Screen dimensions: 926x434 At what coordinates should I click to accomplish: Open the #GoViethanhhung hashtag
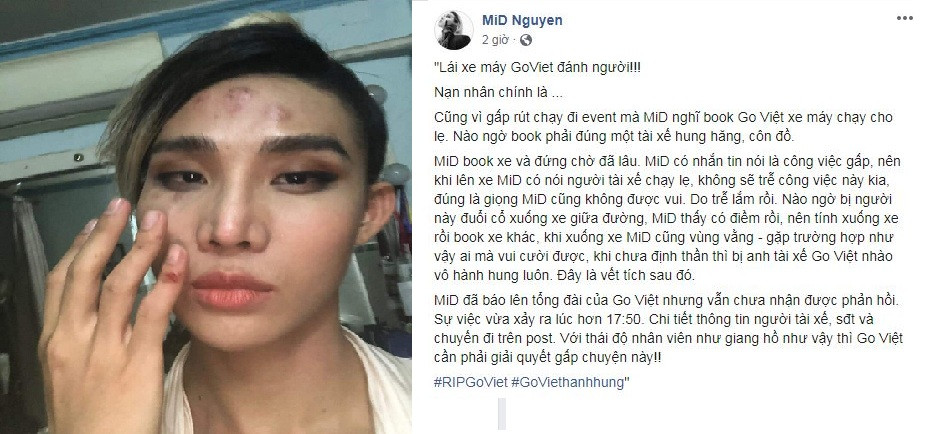tap(567, 382)
